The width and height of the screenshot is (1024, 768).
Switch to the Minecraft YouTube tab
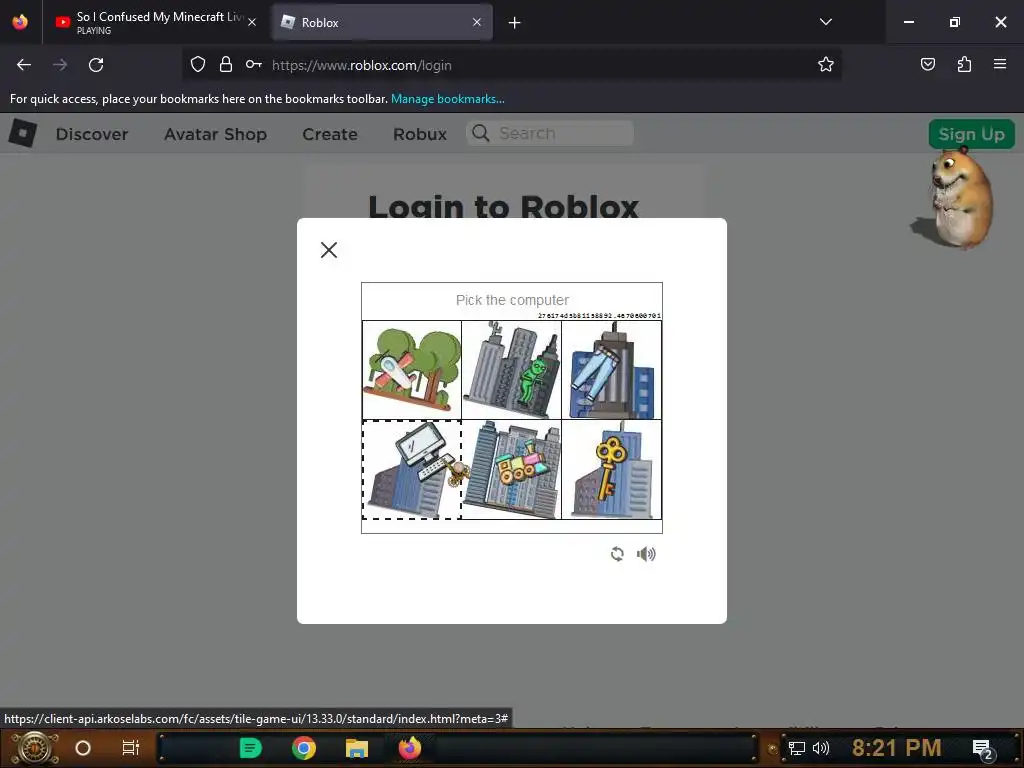pyautogui.click(x=156, y=22)
